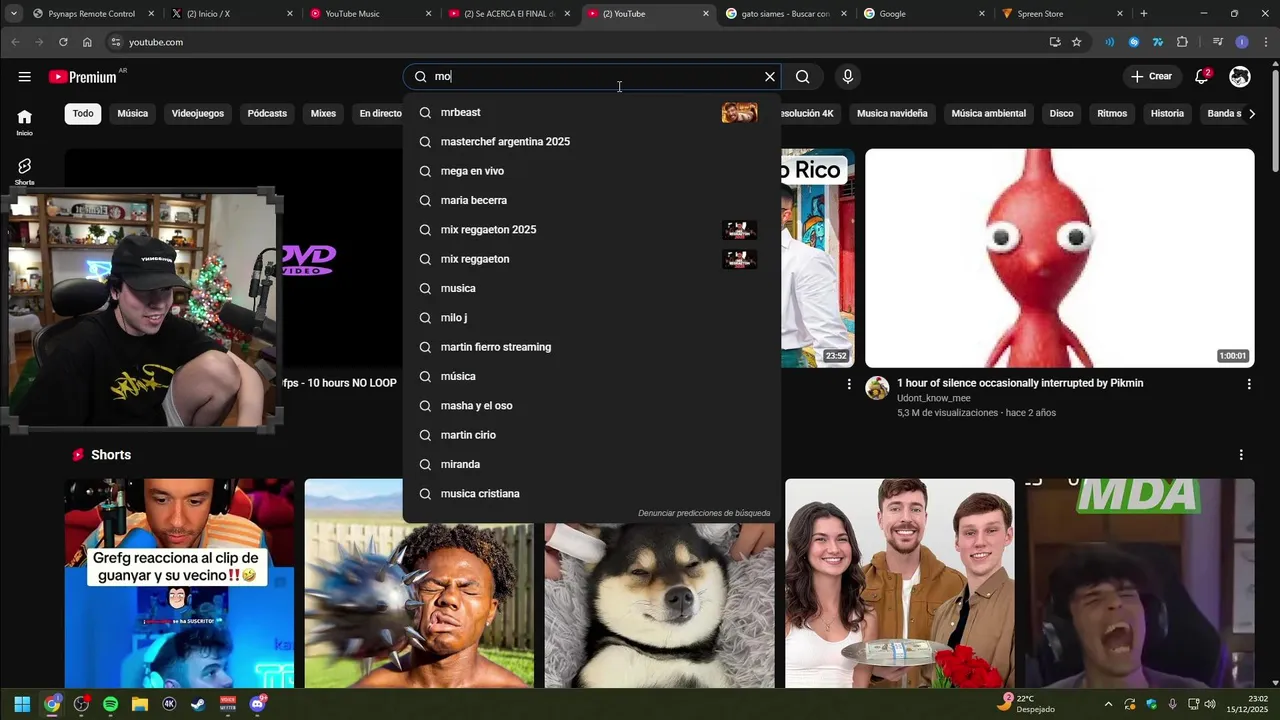Start voice search with microphone icon

pyautogui.click(x=848, y=77)
